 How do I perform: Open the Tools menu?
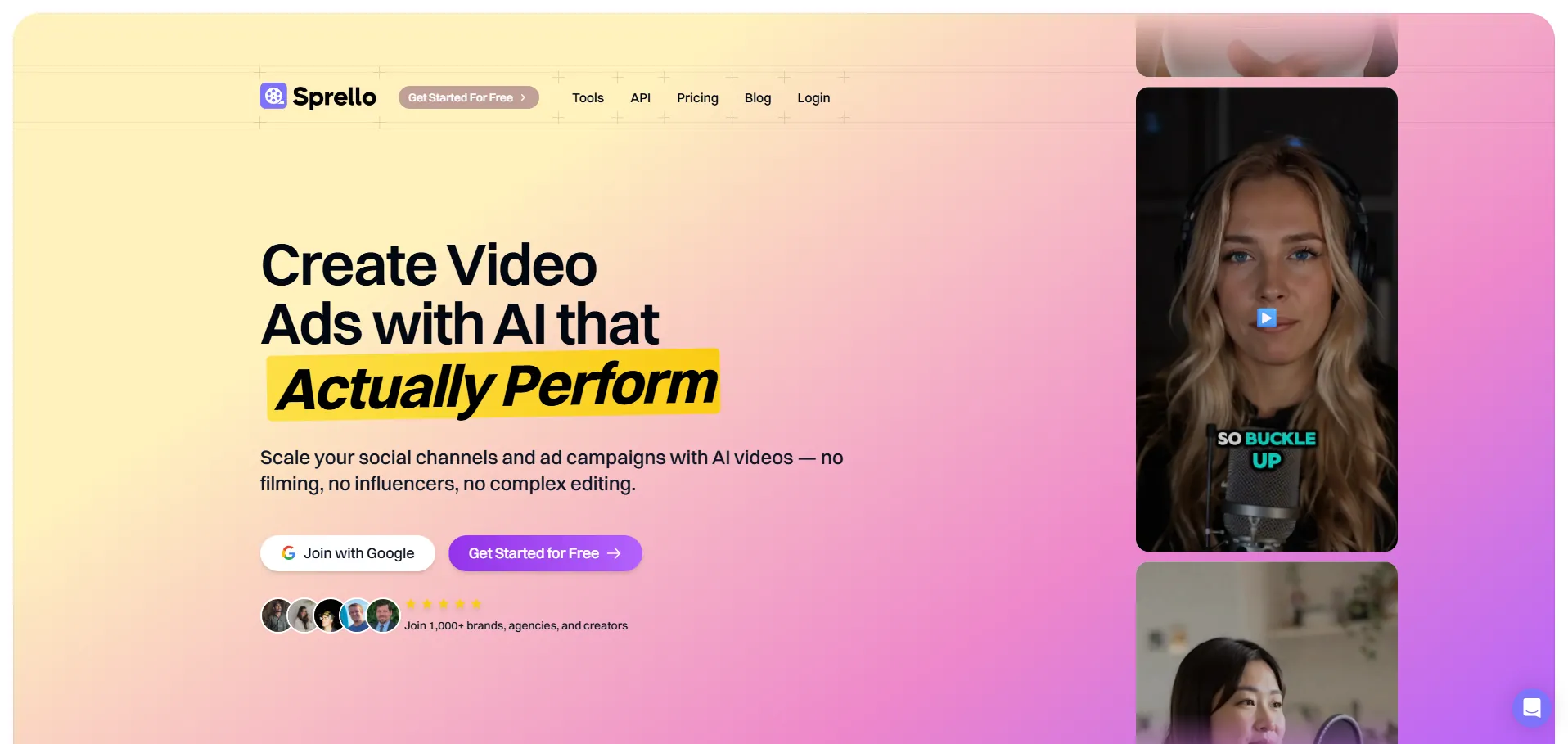point(588,97)
